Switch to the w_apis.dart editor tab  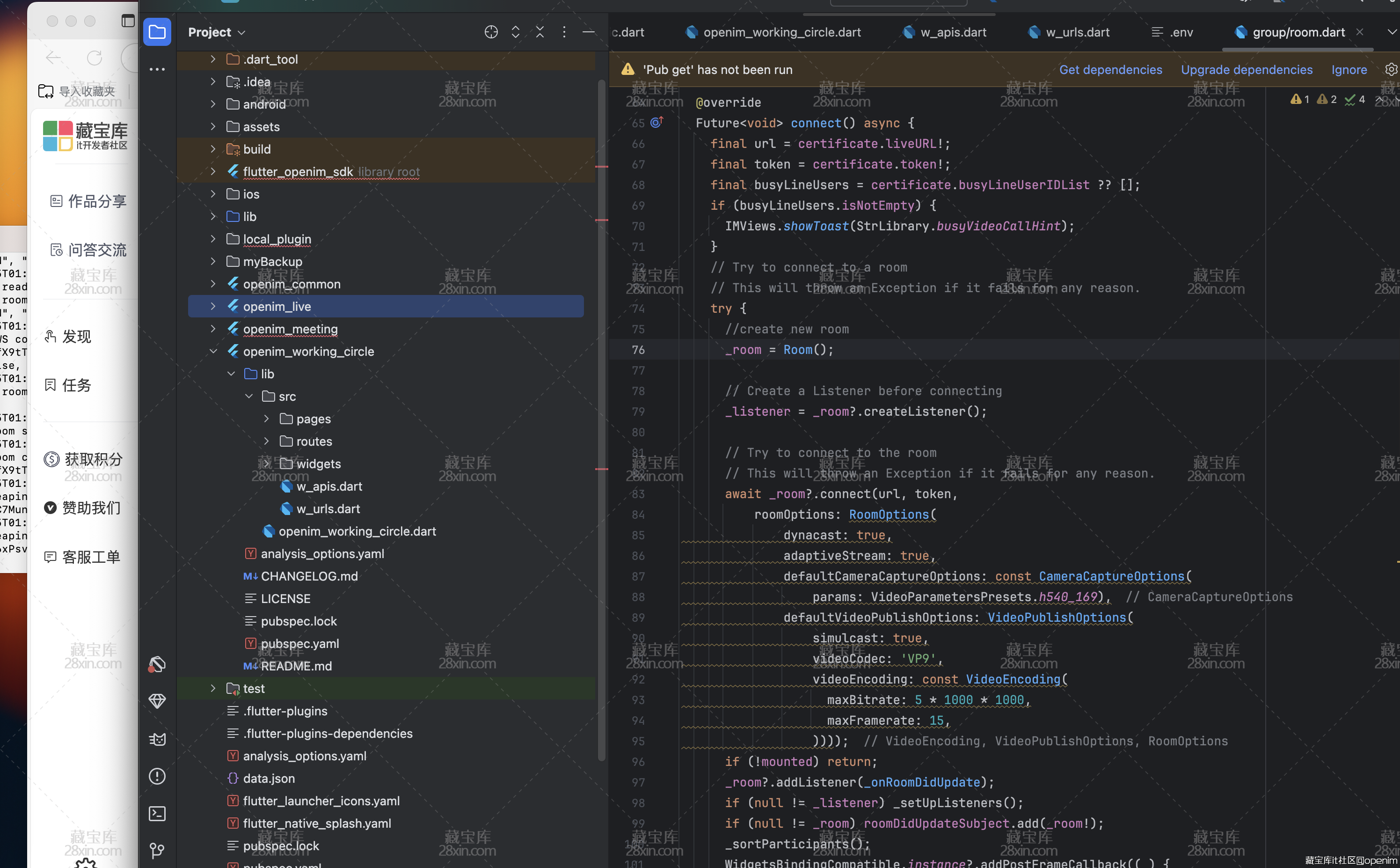pos(953,32)
